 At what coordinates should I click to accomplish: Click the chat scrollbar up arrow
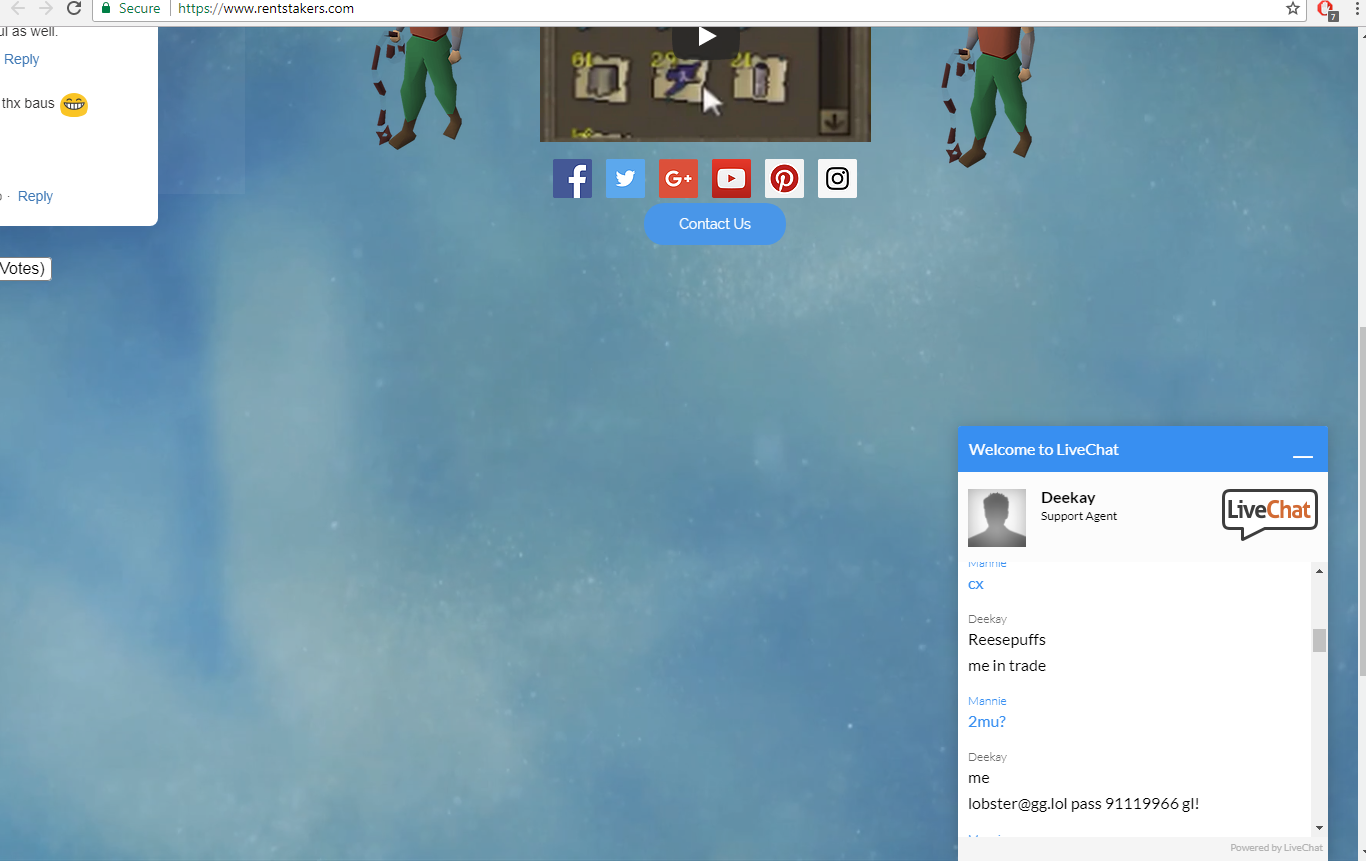(x=1319, y=571)
